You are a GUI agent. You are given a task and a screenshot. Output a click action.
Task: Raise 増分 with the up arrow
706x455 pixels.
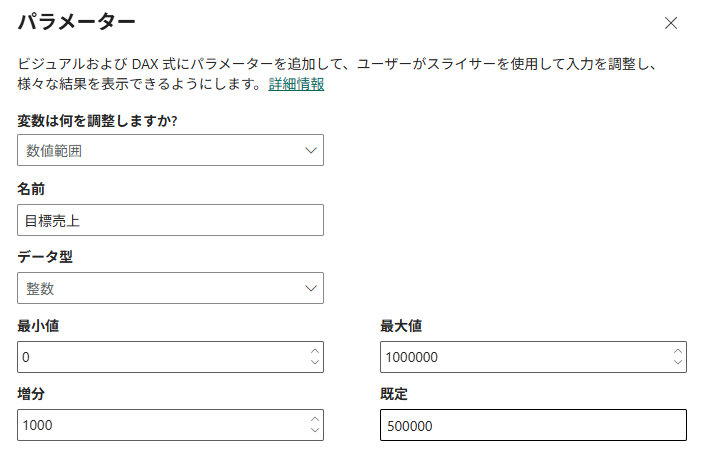pyautogui.click(x=315, y=419)
